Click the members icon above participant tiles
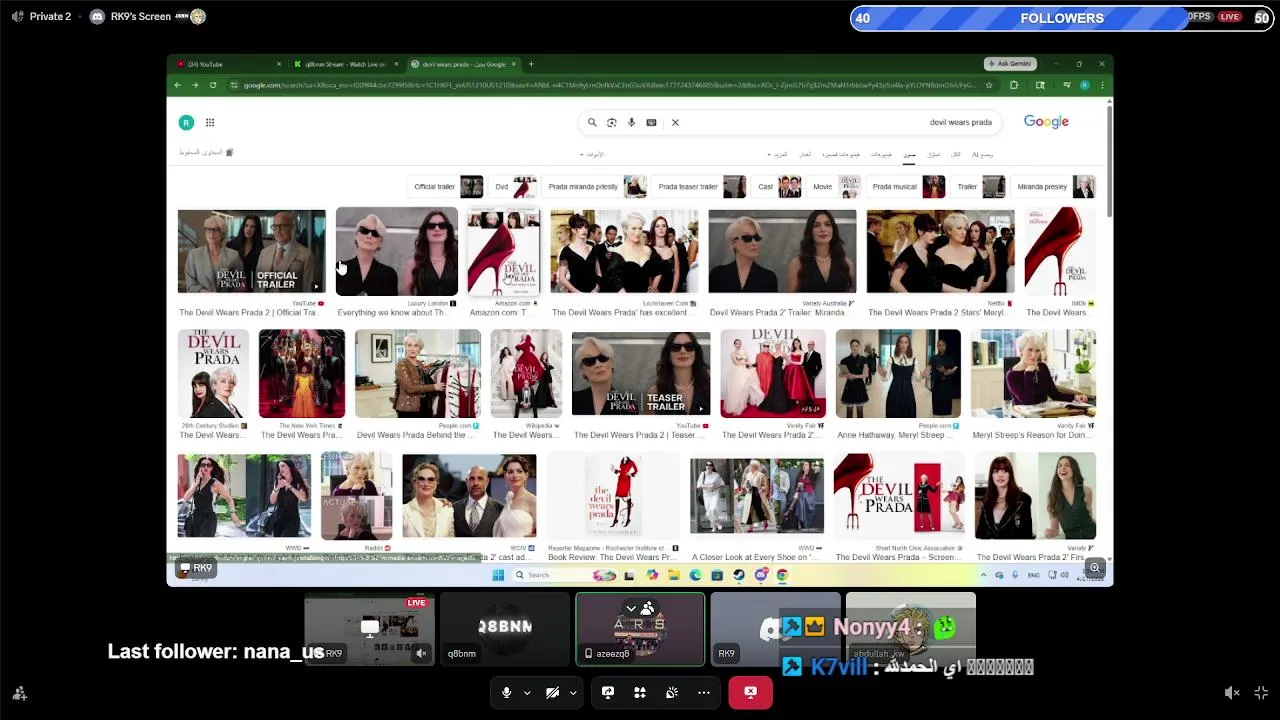This screenshot has height=720, width=1280. tap(648, 607)
